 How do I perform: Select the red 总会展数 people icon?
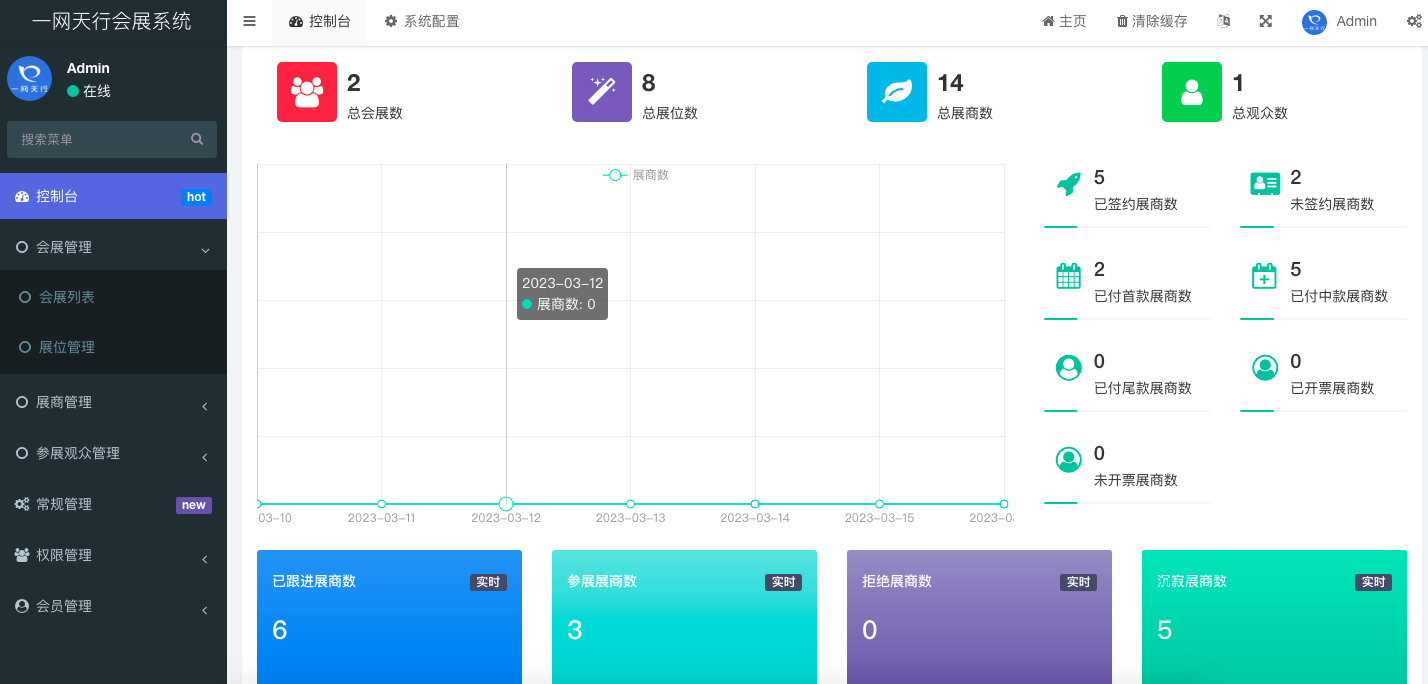pyautogui.click(x=307, y=92)
